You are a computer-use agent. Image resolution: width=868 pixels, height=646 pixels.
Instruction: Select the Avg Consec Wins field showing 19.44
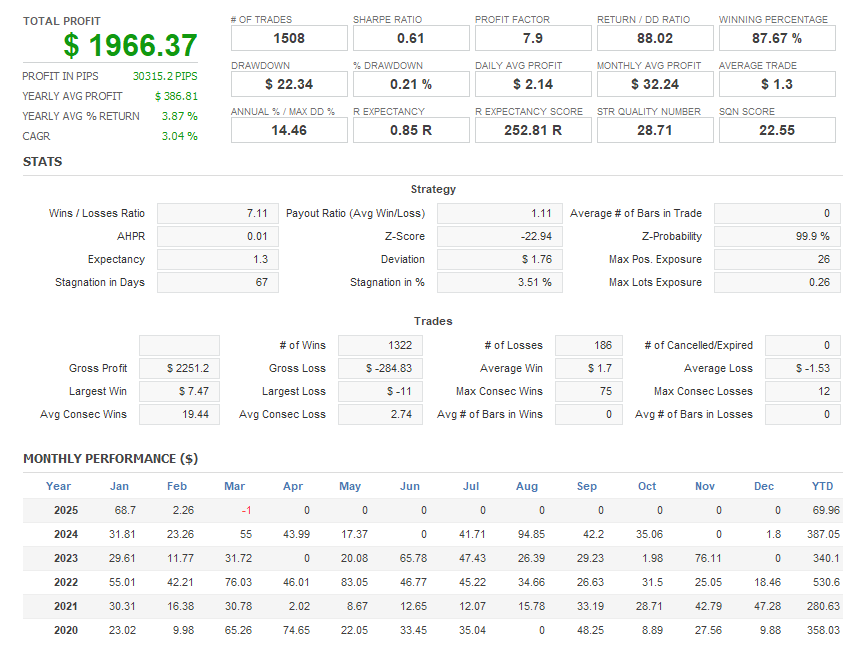(179, 414)
